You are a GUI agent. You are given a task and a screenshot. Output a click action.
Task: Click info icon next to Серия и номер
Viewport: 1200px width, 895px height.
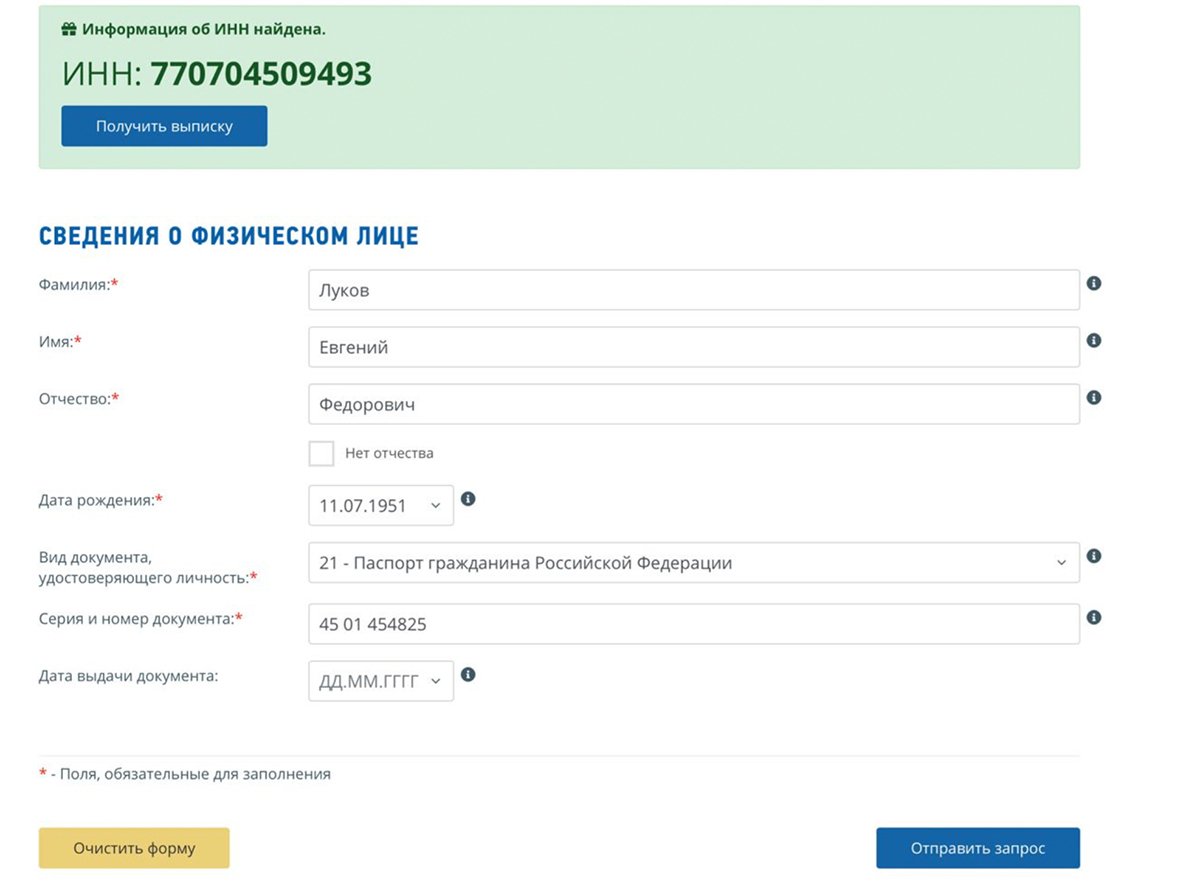[1094, 618]
